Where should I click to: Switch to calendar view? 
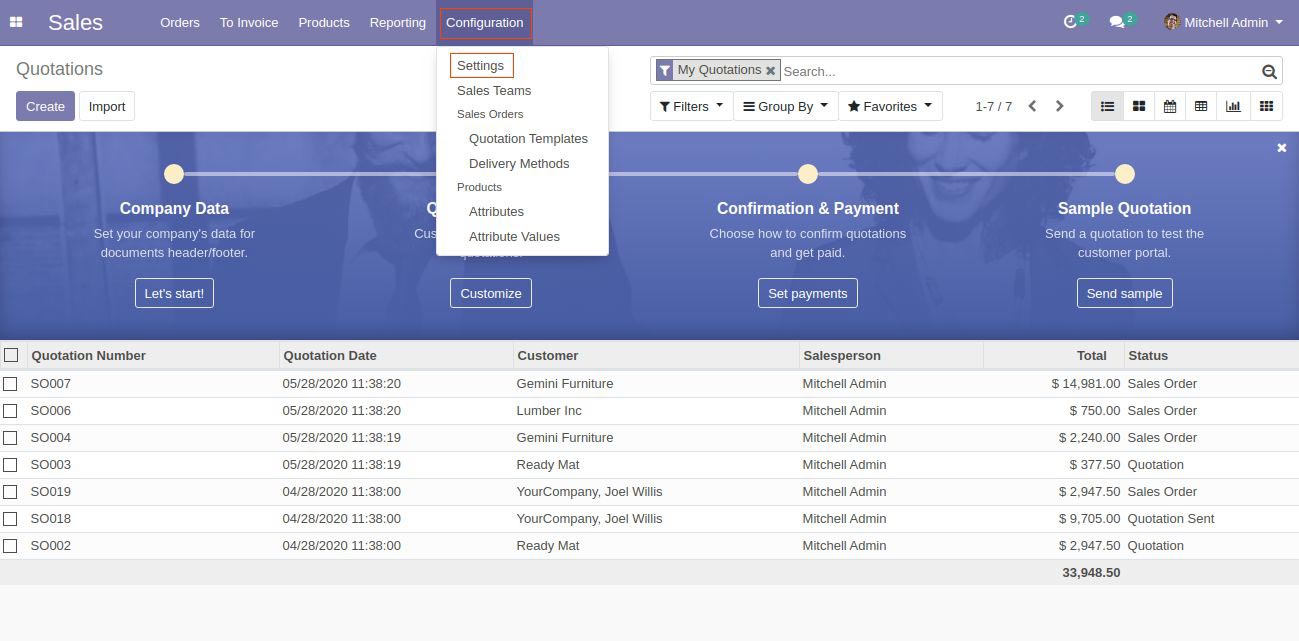click(x=1170, y=106)
